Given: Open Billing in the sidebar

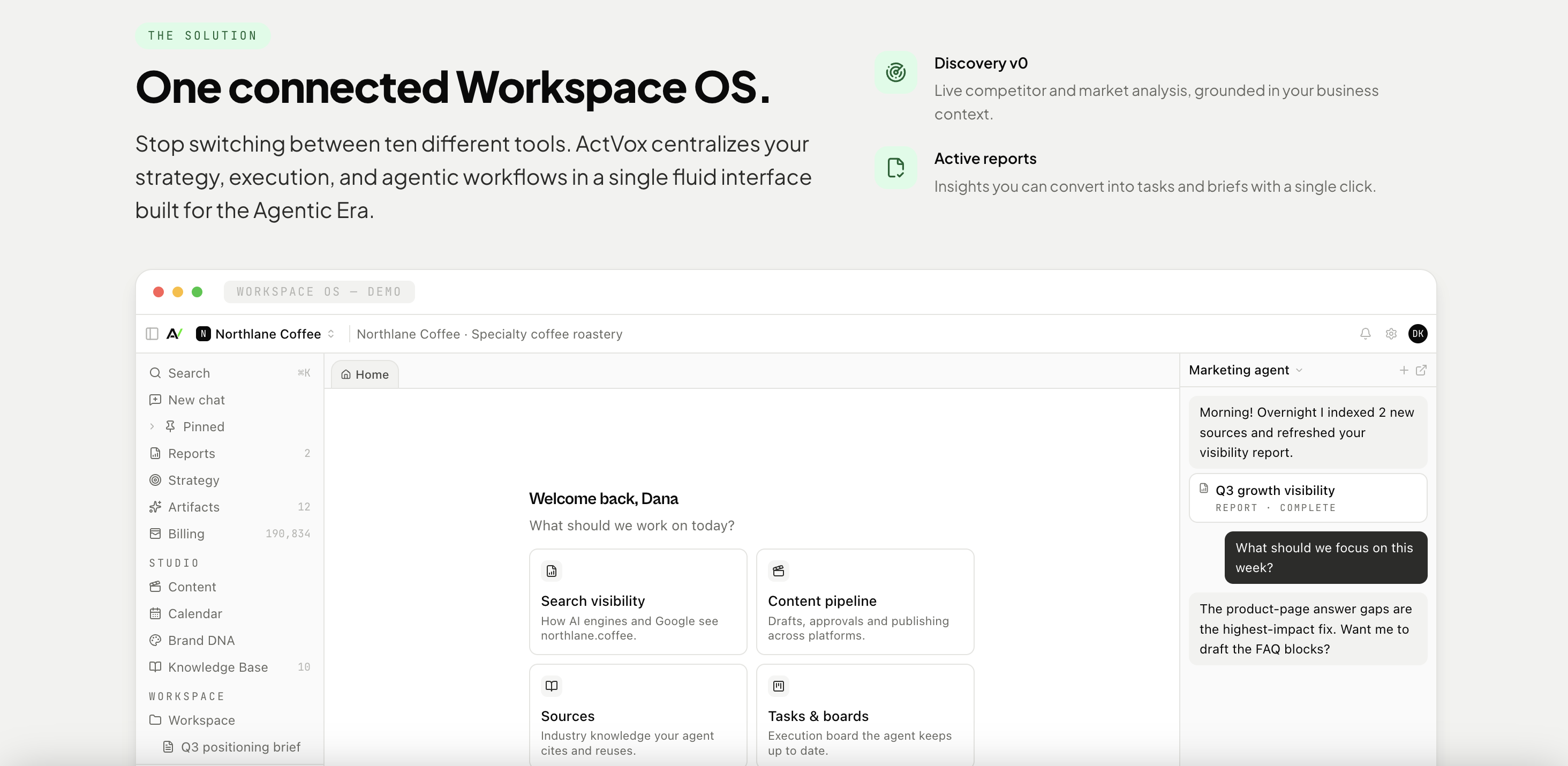Looking at the screenshot, I should pyautogui.click(x=230, y=534).
